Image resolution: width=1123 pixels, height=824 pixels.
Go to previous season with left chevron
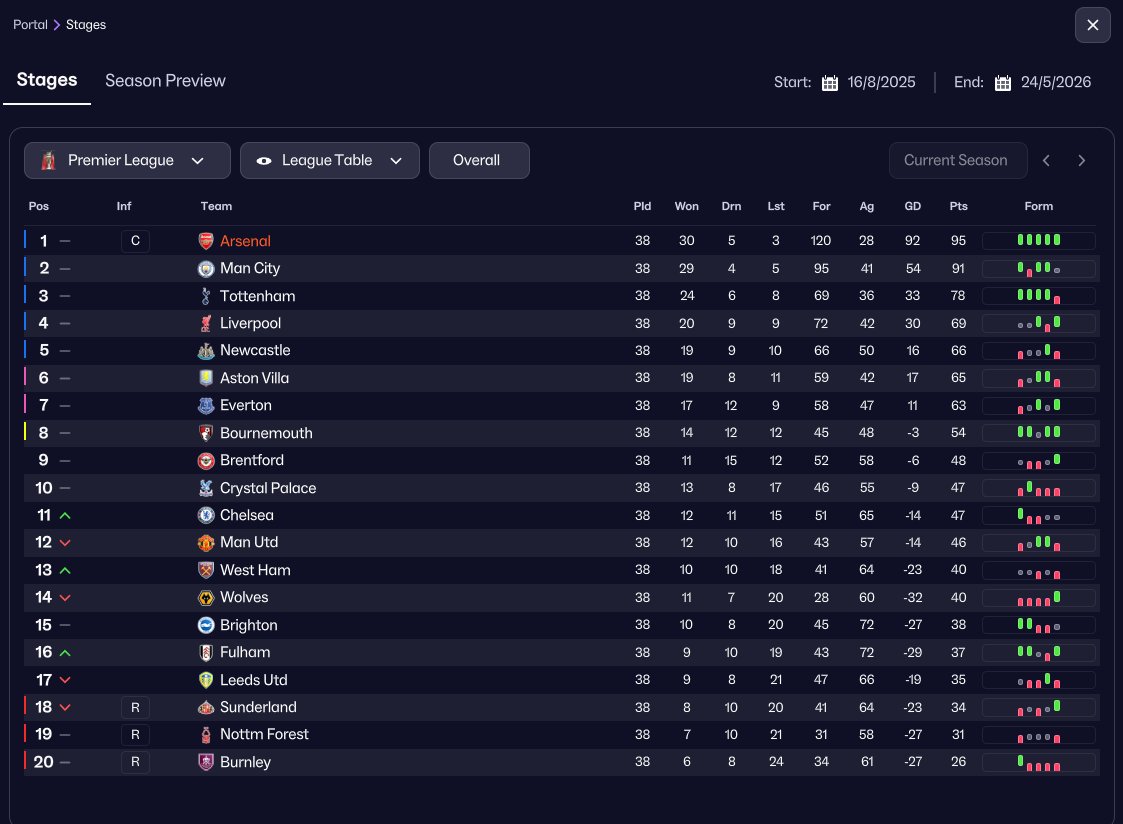click(1047, 161)
